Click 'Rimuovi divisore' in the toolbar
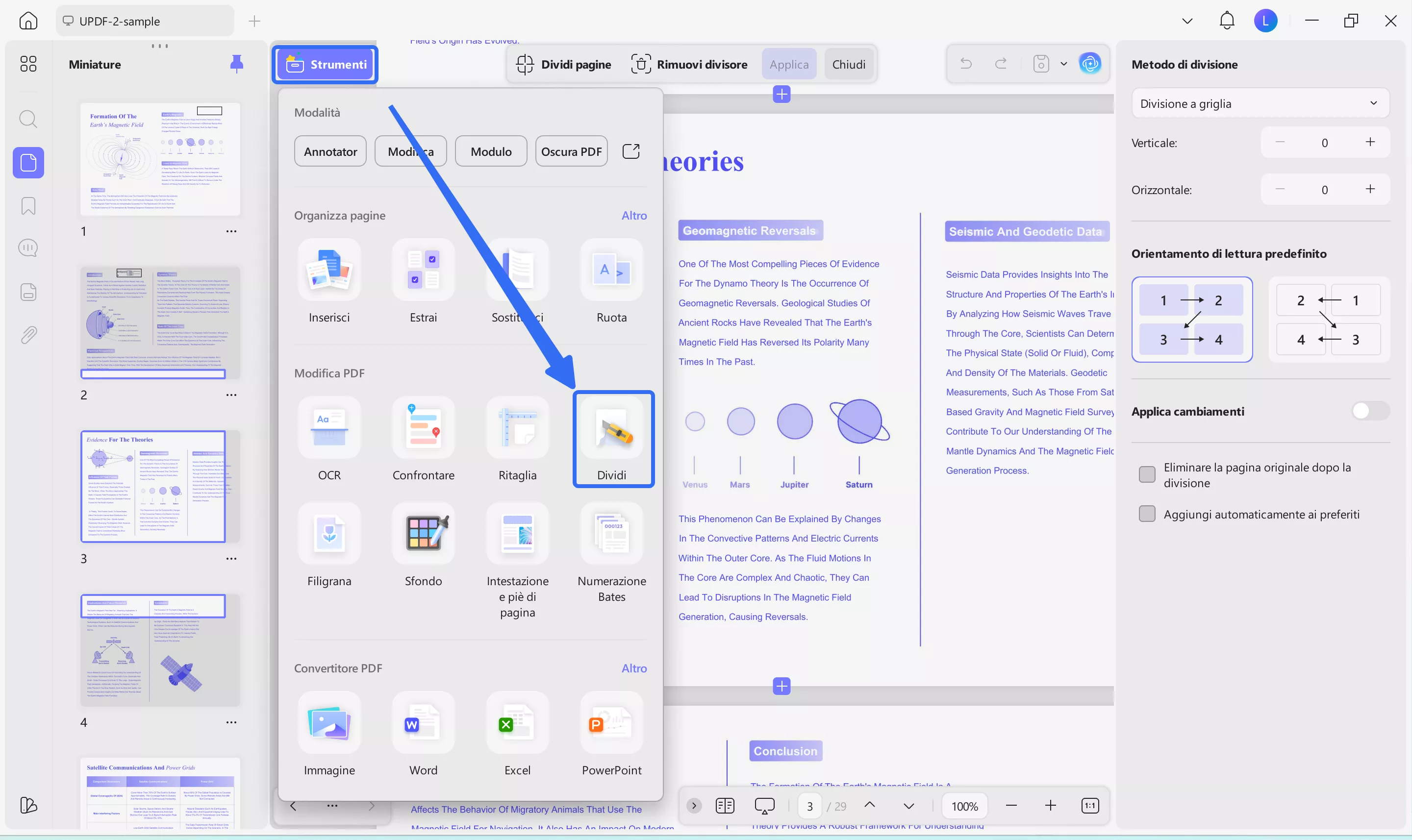The width and height of the screenshot is (1412, 840). click(x=690, y=64)
